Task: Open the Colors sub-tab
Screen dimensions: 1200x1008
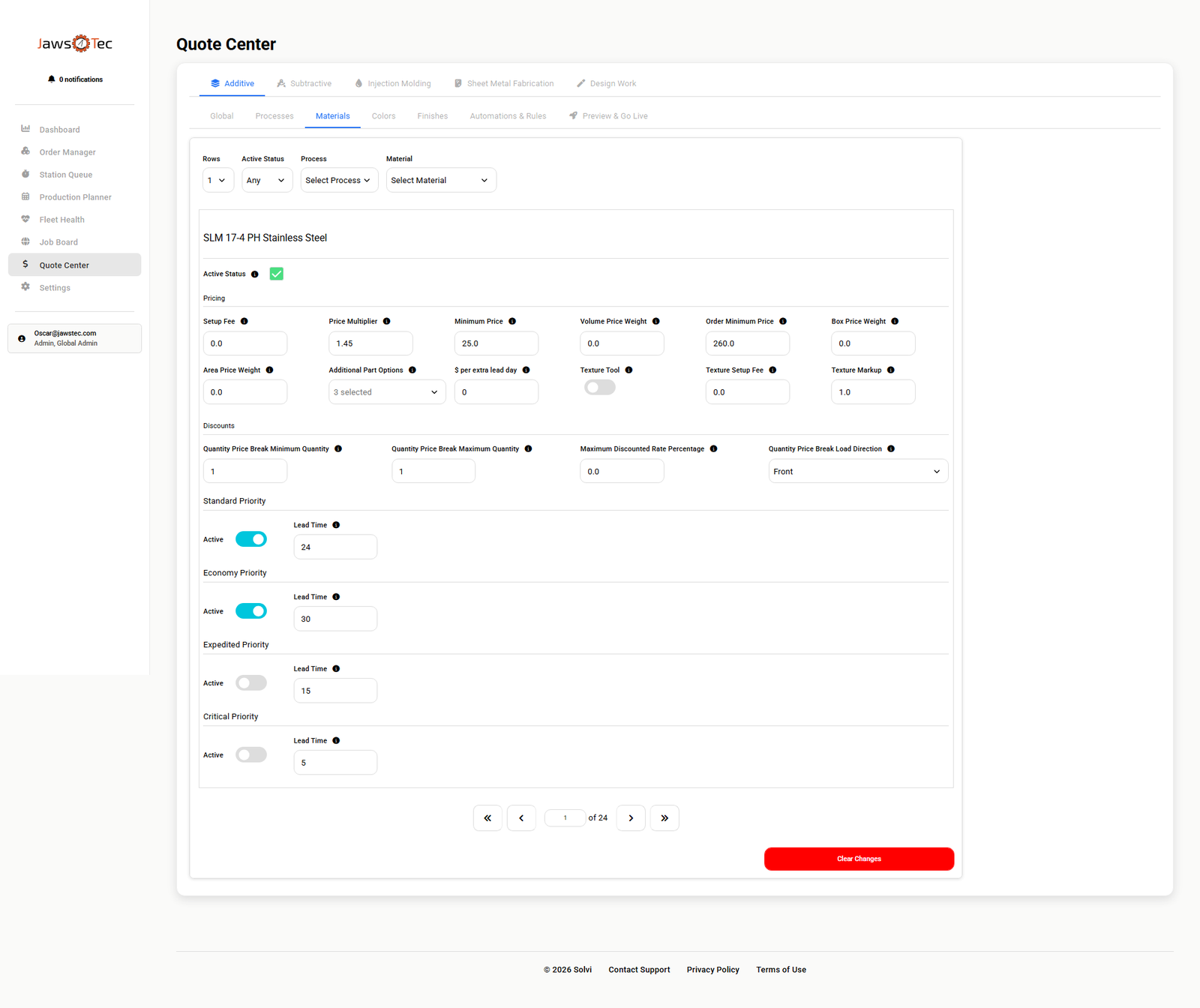Action: (383, 115)
